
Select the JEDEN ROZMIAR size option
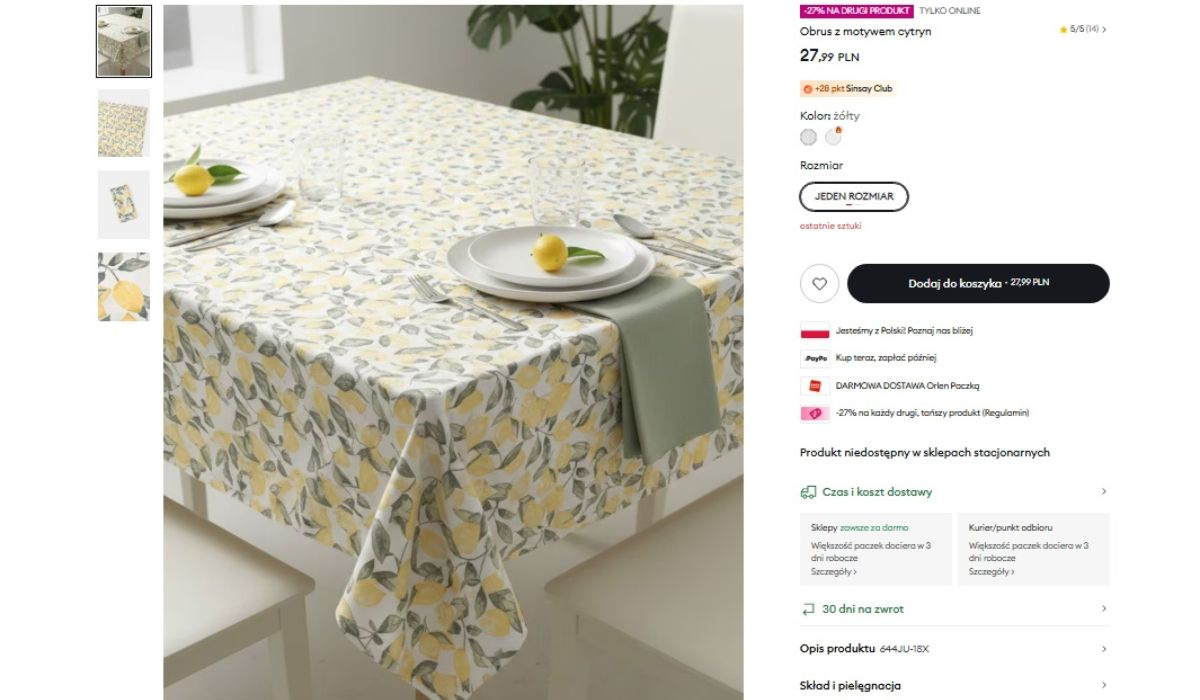click(854, 197)
